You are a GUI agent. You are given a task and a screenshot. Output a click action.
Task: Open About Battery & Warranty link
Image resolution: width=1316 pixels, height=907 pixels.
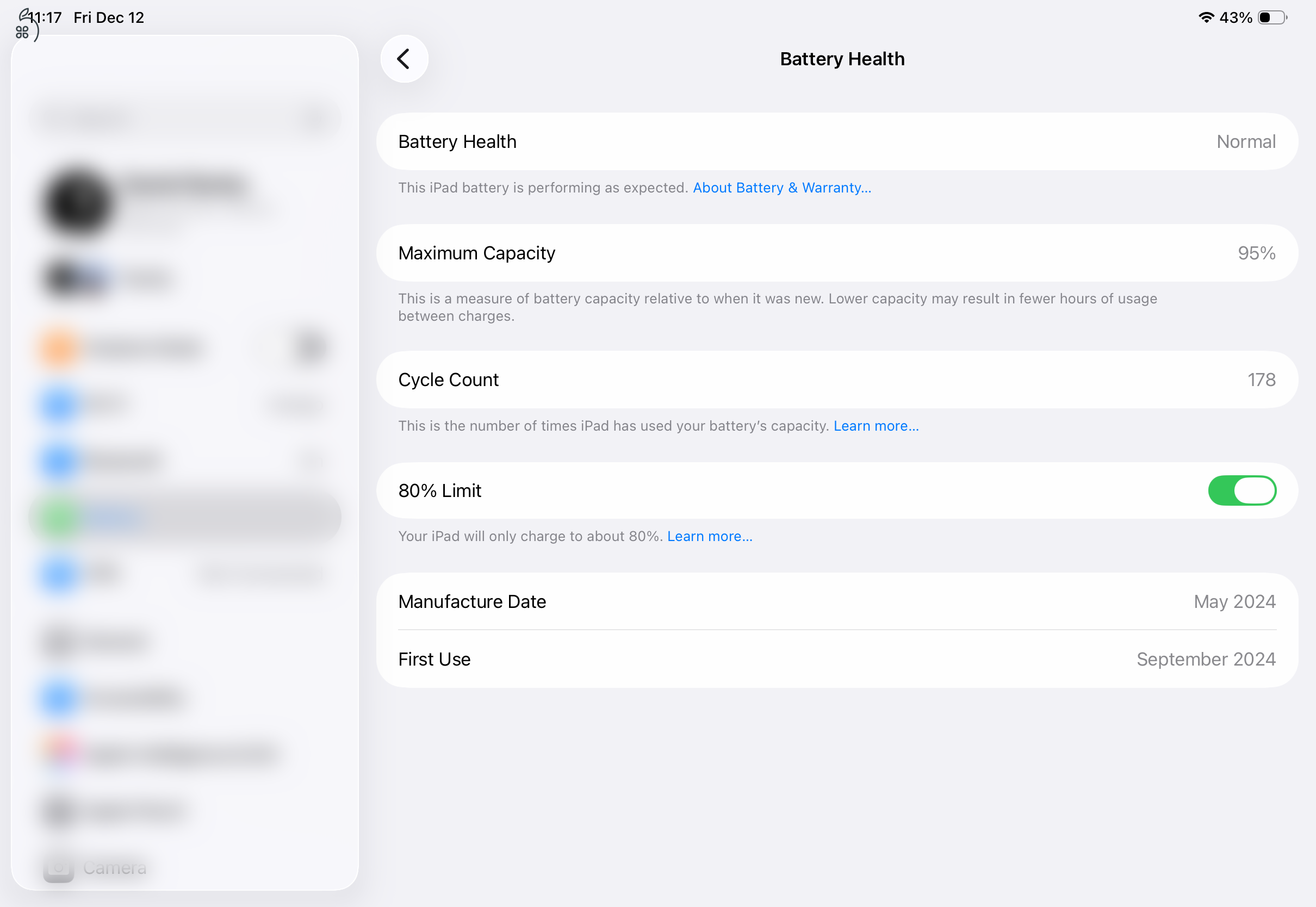pyautogui.click(x=781, y=188)
